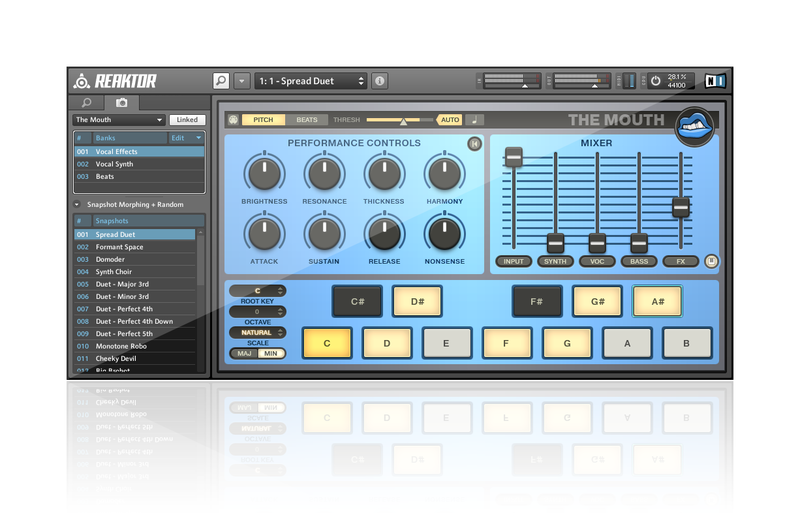Toggle the D# key pad
The image size is (800, 513).
click(x=417, y=302)
